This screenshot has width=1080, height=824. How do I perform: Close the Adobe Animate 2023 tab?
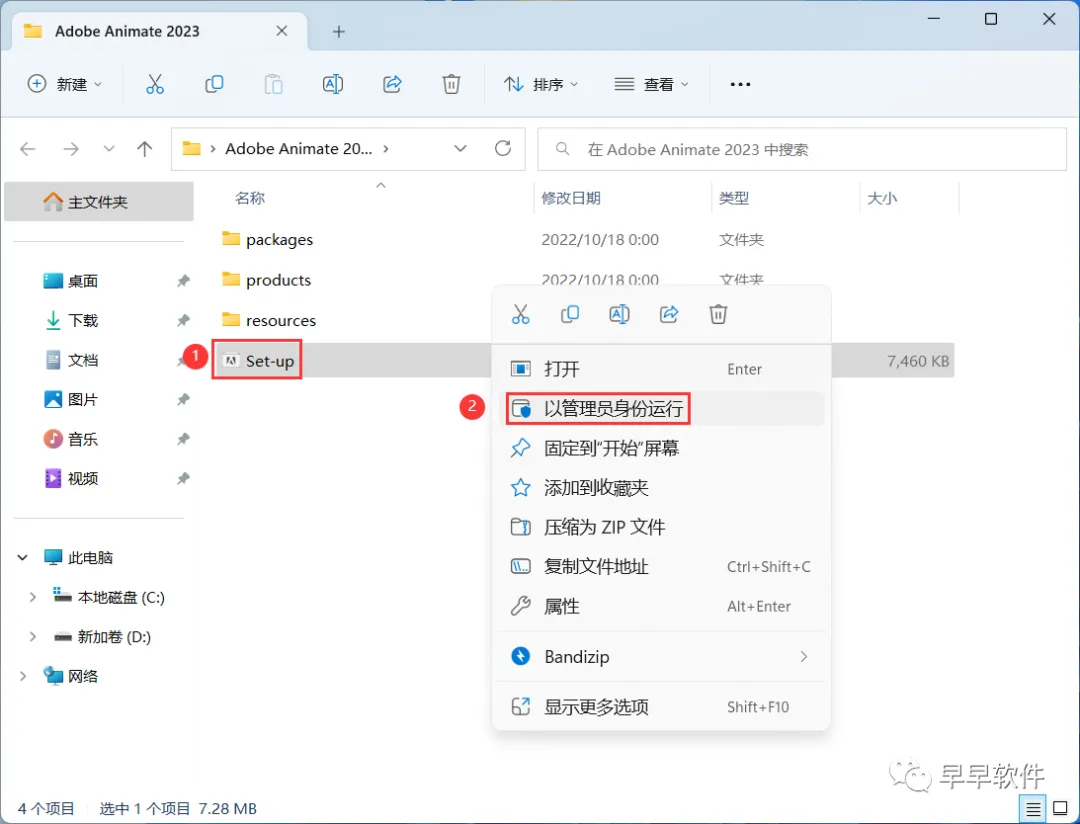pyautogui.click(x=282, y=31)
